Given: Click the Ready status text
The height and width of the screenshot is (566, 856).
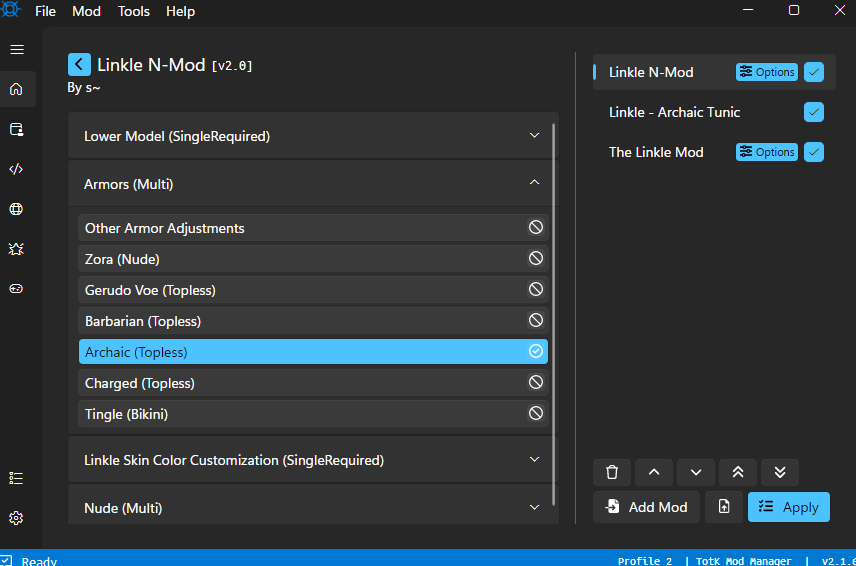Looking at the screenshot, I should tap(39, 561).
